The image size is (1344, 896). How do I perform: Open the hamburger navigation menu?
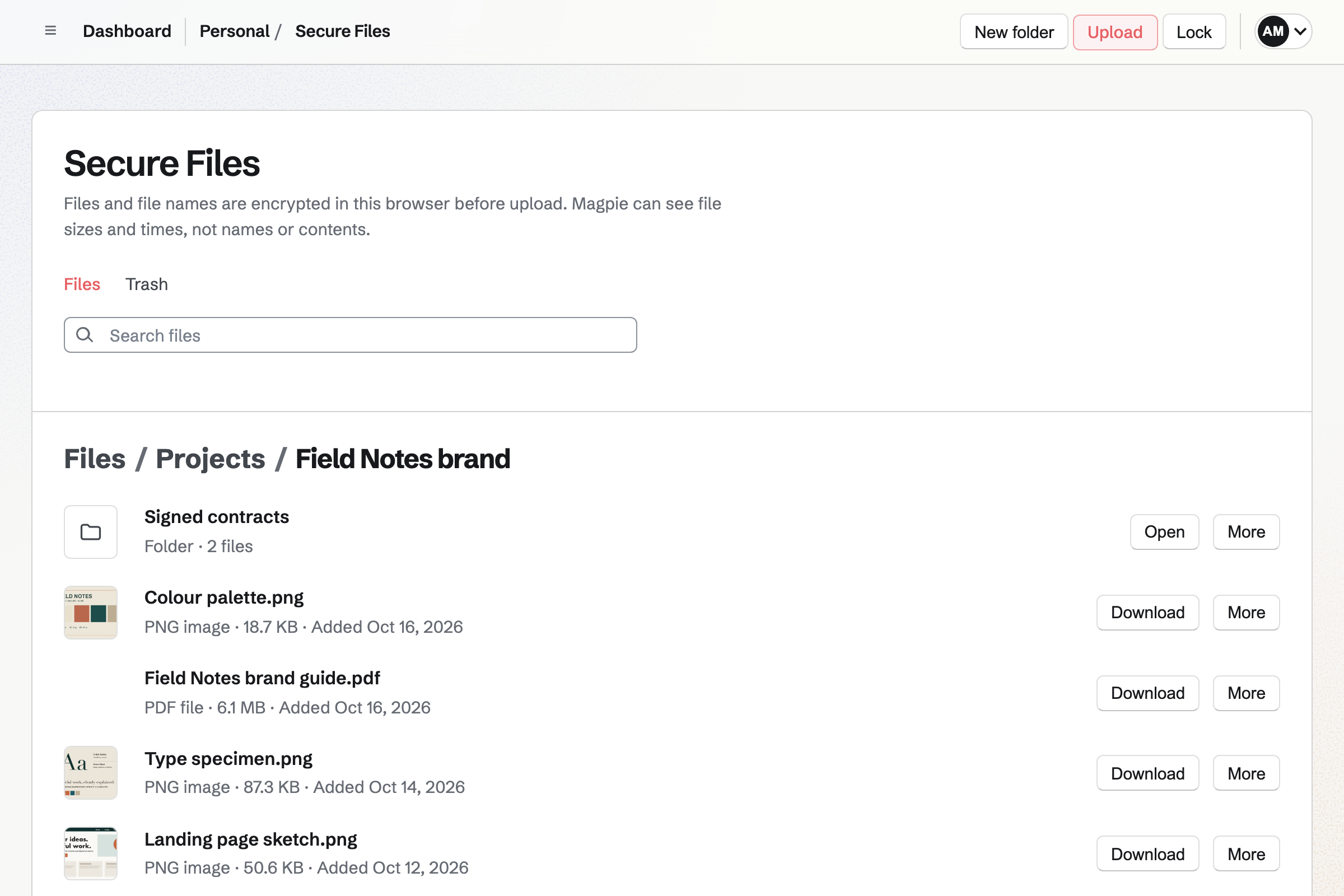coord(50,31)
